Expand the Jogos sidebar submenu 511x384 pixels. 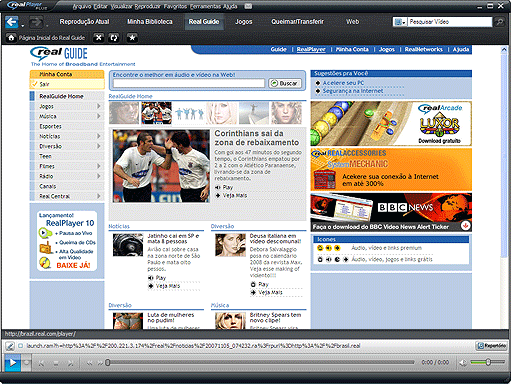coord(99,106)
